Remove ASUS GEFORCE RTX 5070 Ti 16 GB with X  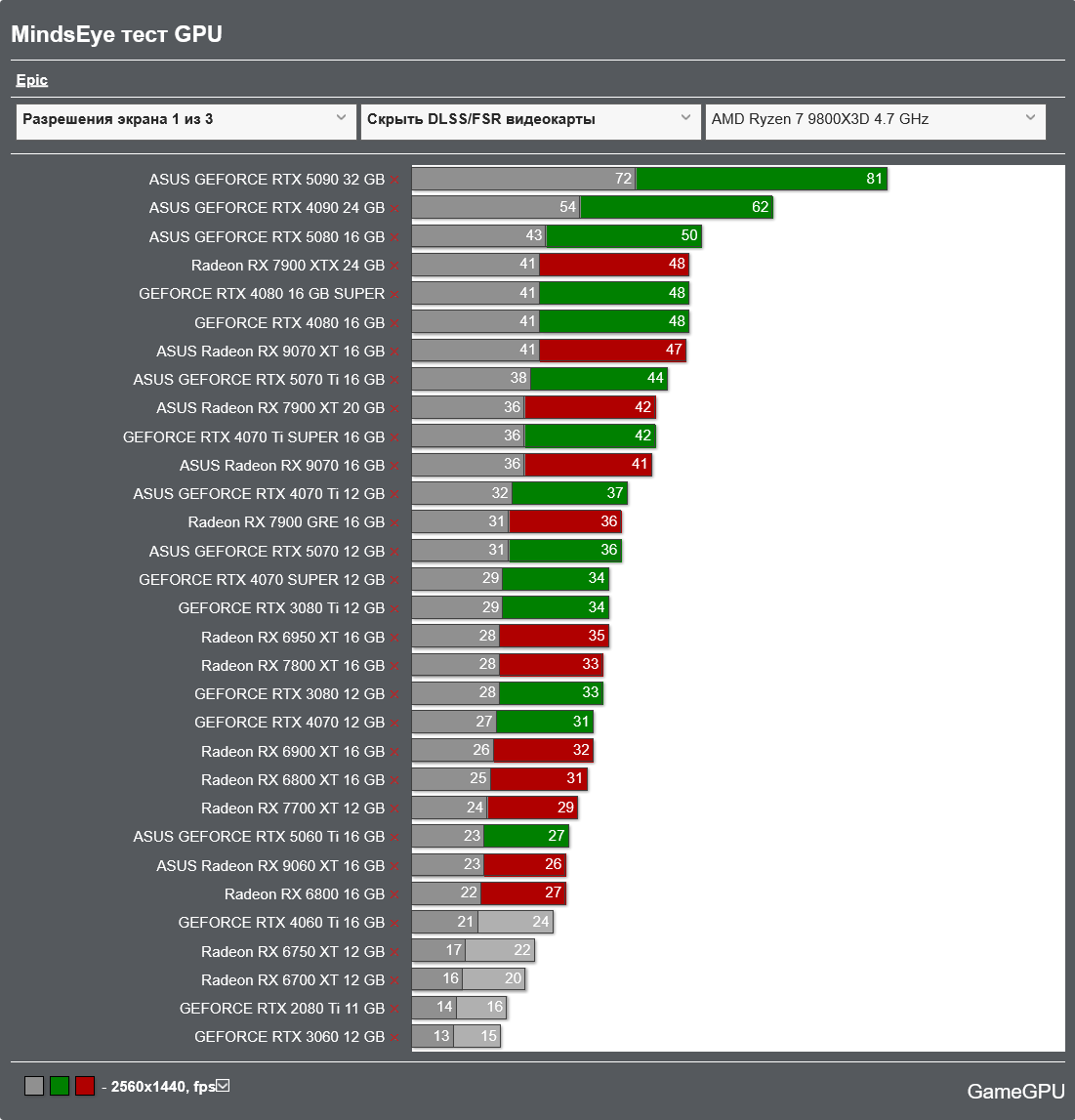394,381
